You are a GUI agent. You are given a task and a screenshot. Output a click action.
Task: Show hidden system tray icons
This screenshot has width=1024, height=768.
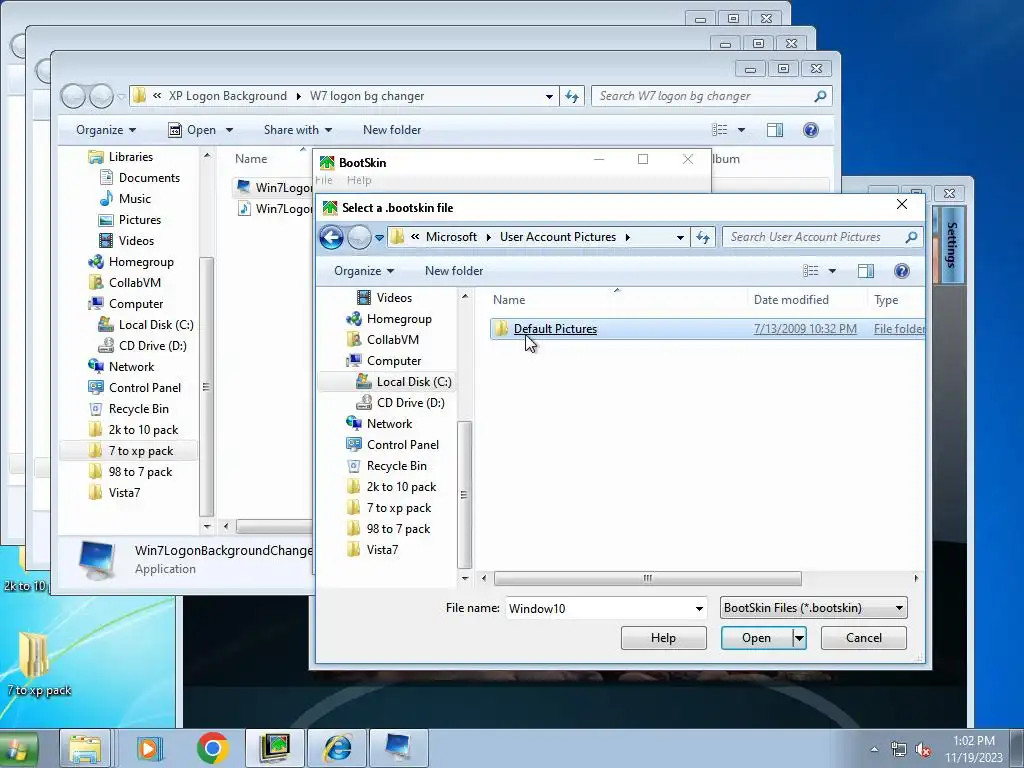click(x=874, y=750)
